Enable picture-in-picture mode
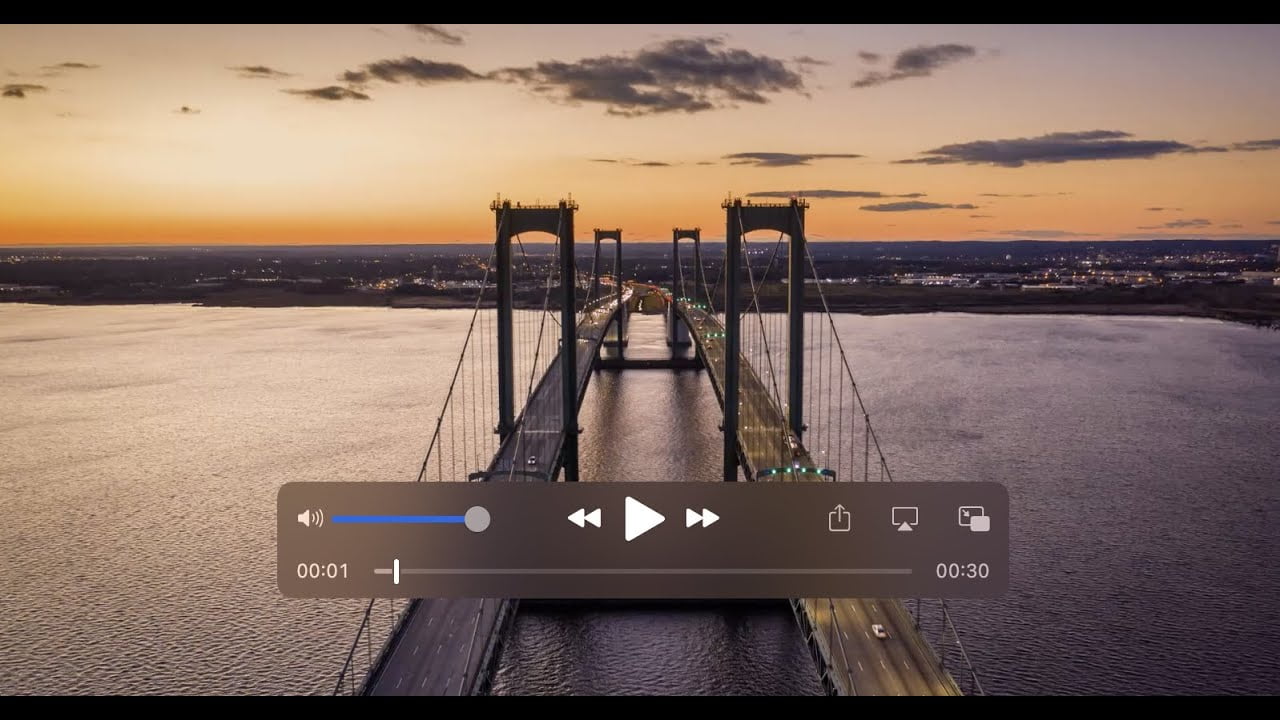 [973, 518]
